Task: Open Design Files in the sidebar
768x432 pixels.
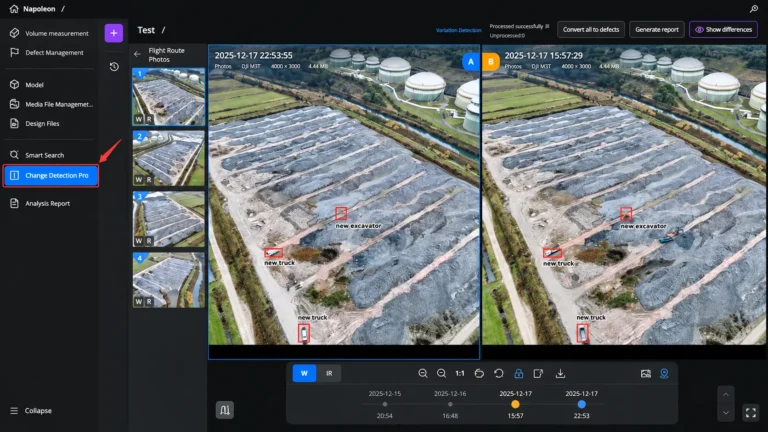Action: [35, 123]
